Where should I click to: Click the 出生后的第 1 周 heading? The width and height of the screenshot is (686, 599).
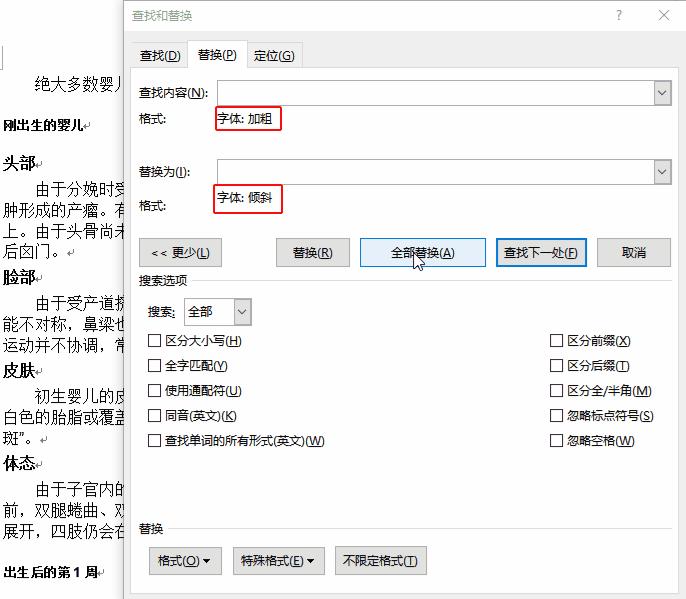50,572
